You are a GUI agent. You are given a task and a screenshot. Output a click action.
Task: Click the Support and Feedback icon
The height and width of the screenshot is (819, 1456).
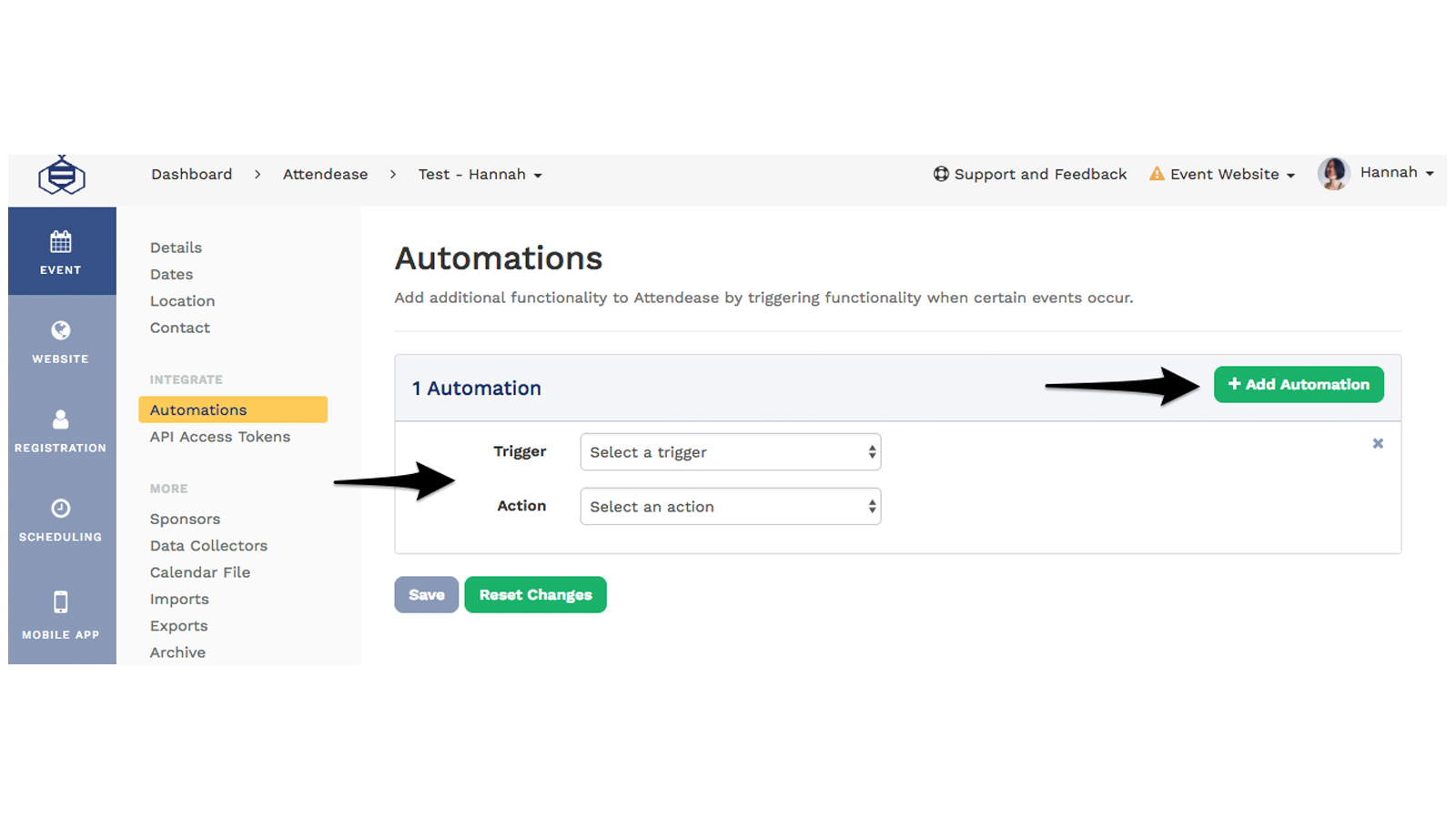tap(940, 174)
